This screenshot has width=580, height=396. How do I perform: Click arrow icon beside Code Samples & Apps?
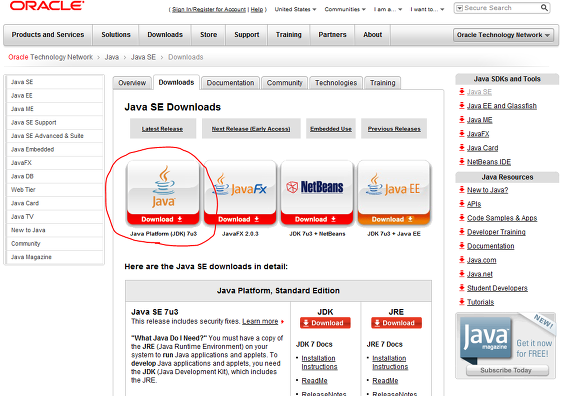[x=462, y=217]
